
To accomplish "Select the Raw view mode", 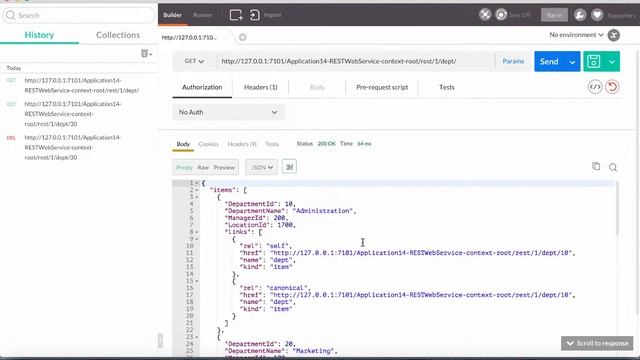I will 203,167.
